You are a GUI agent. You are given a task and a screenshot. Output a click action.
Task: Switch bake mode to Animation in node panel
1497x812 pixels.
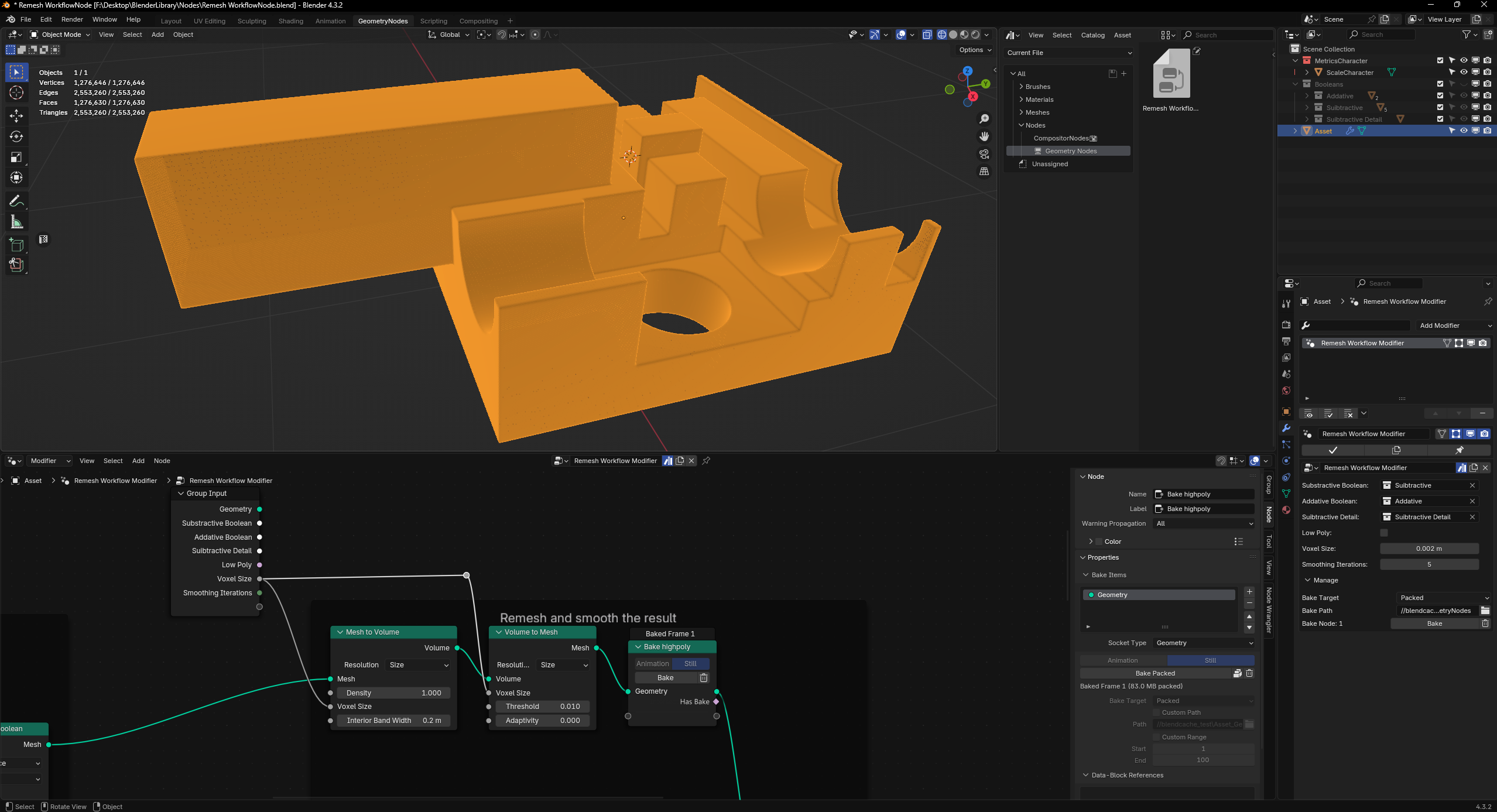1122,660
